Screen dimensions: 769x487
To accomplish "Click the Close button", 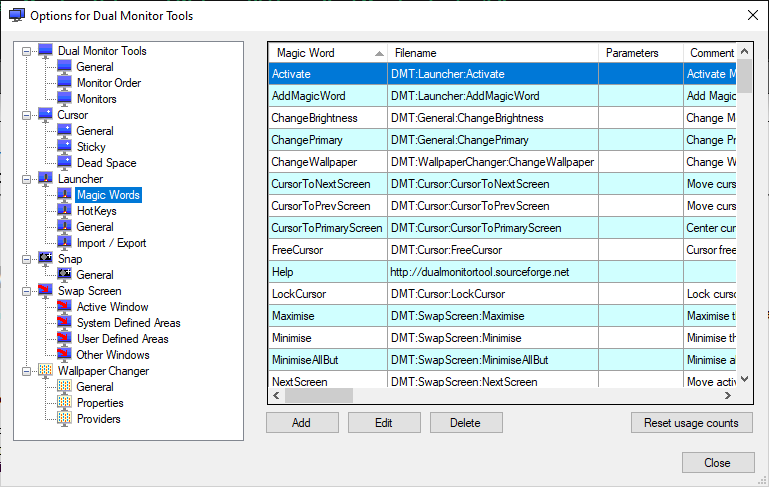I will (718, 462).
